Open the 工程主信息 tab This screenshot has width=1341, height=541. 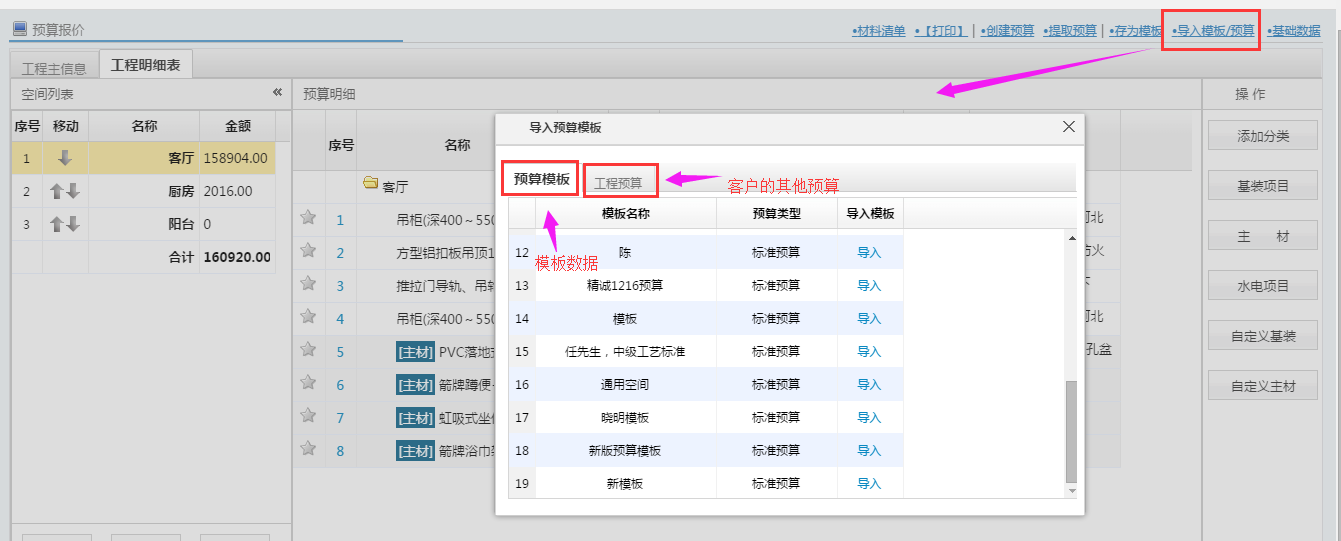(x=54, y=68)
